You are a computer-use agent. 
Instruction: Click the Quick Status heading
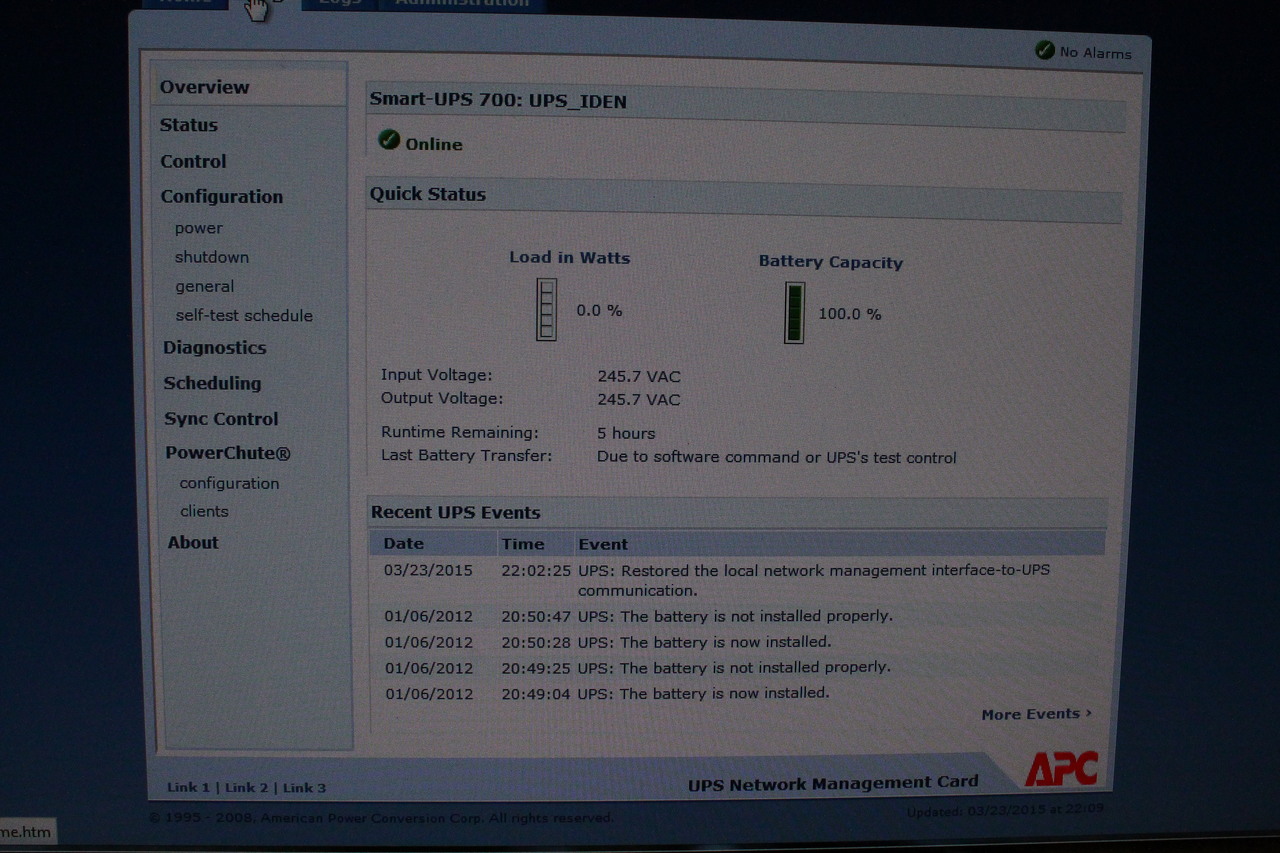428,194
